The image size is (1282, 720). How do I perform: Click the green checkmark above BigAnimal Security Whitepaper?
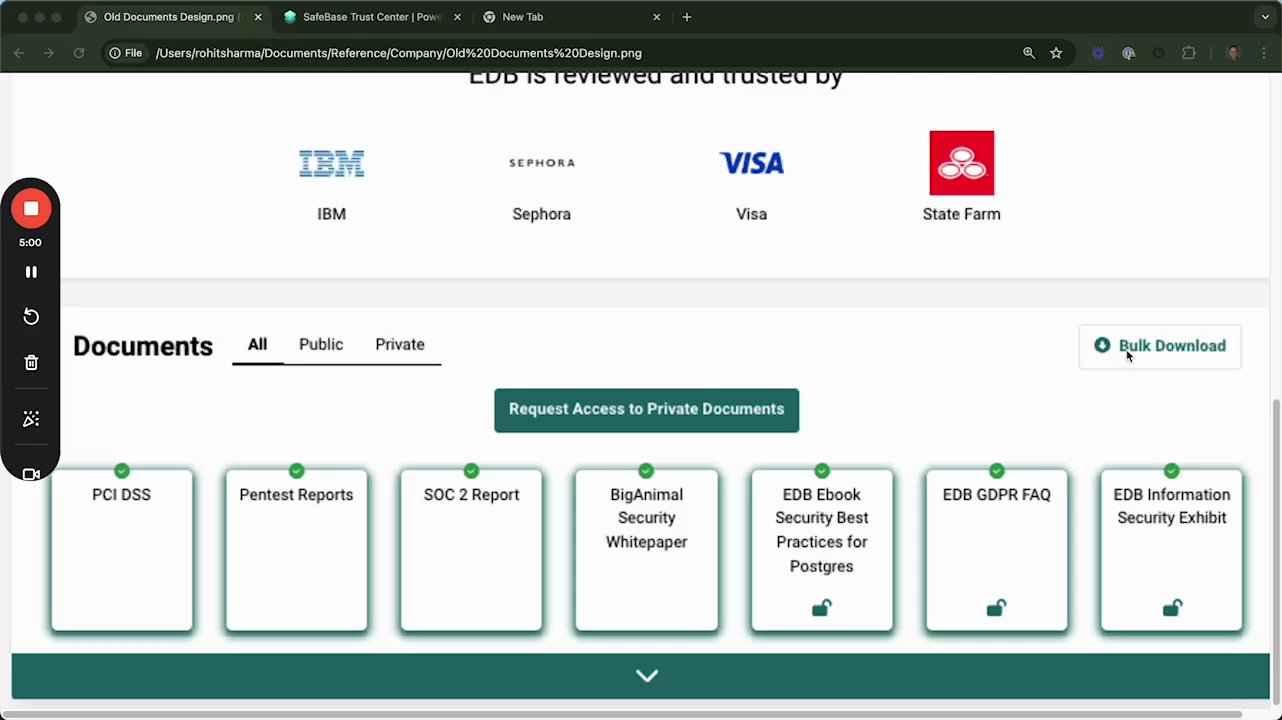point(646,470)
